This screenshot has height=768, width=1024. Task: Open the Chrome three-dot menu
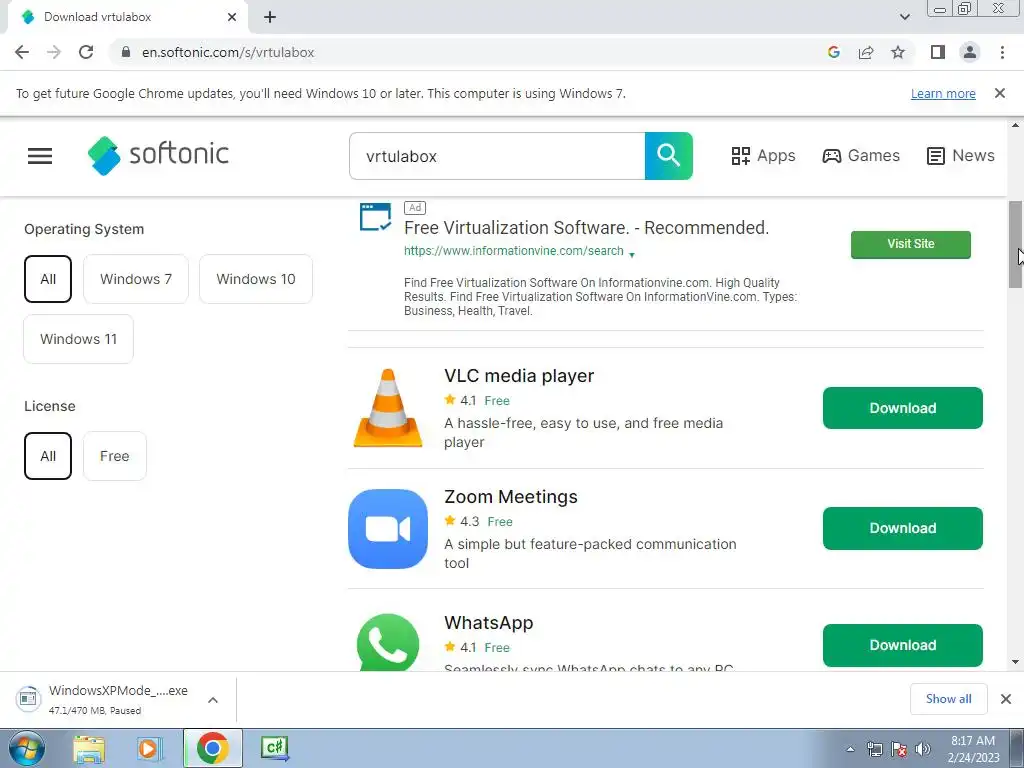pos(1002,52)
